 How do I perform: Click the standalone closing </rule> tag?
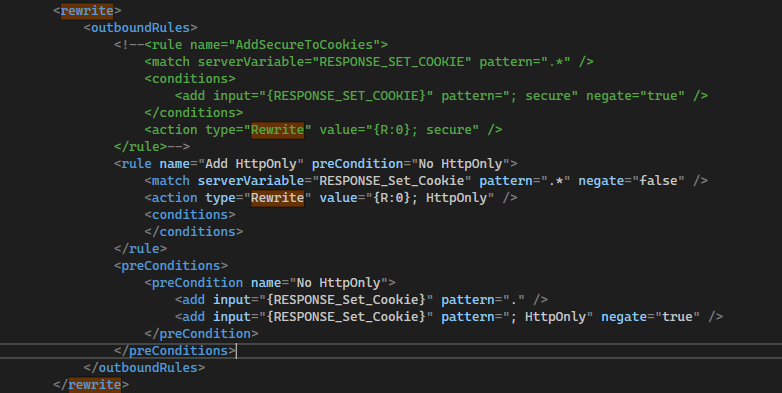pyautogui.click(x=141, y=248)
